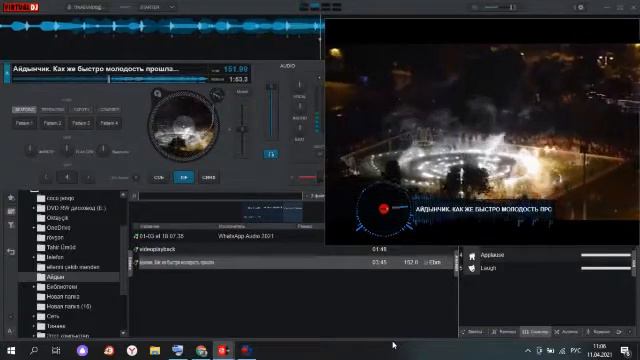
Task: Click the filter funnel sidebar icon
Action: click(x=11, y=225)
